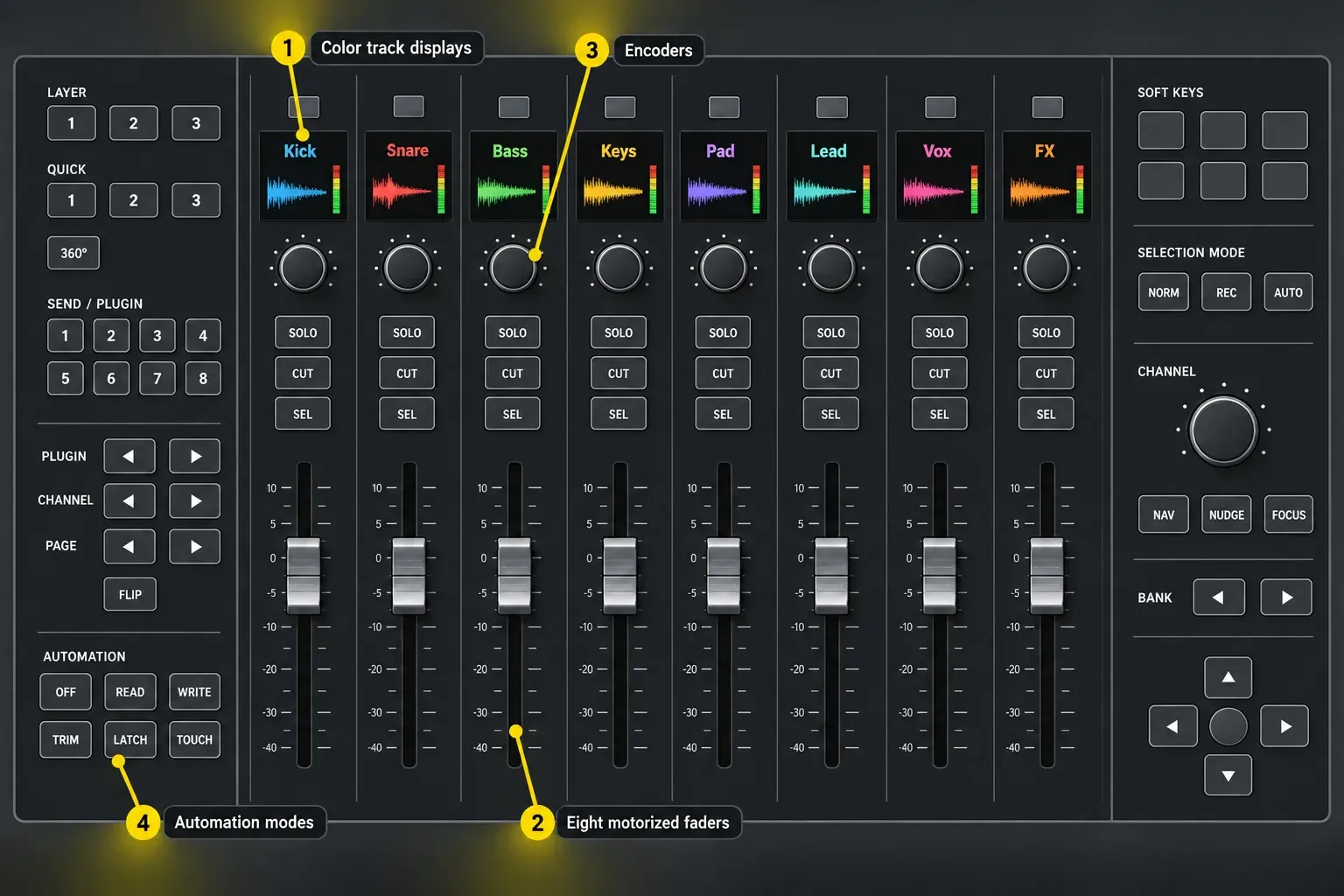Switch selection mode to AUTO

tap(1289, 292)
